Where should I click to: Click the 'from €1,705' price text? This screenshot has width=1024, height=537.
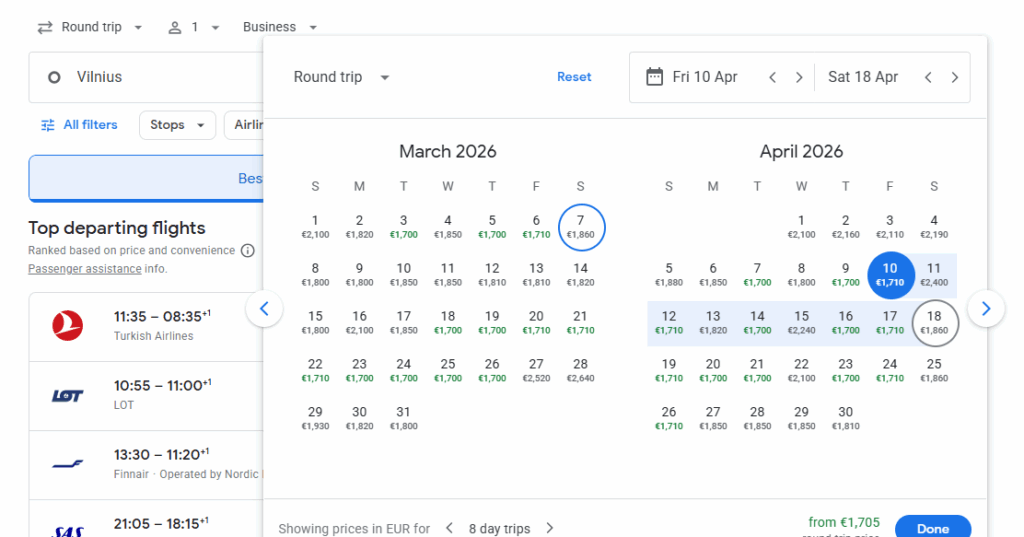(x=844, y=522)
